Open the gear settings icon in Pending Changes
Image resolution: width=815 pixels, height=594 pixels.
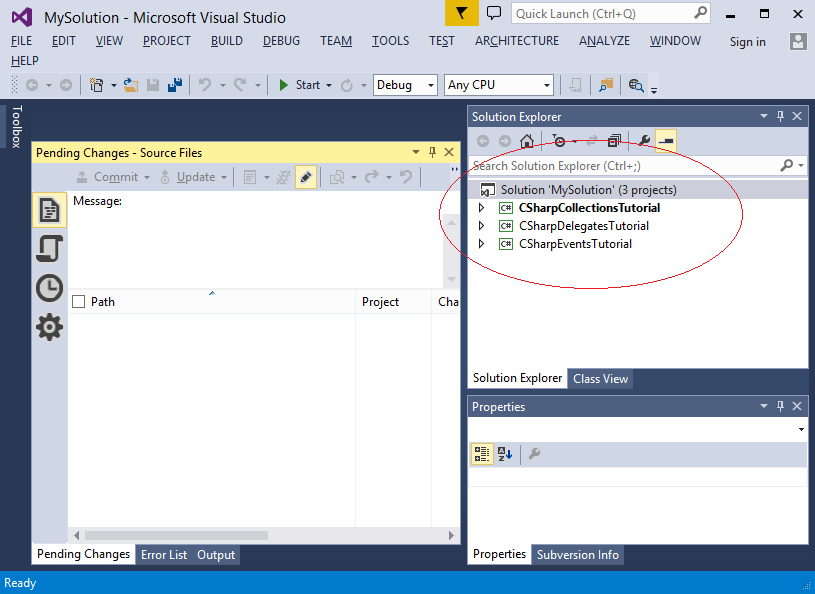pyautogui.click(x=49, y=327)
